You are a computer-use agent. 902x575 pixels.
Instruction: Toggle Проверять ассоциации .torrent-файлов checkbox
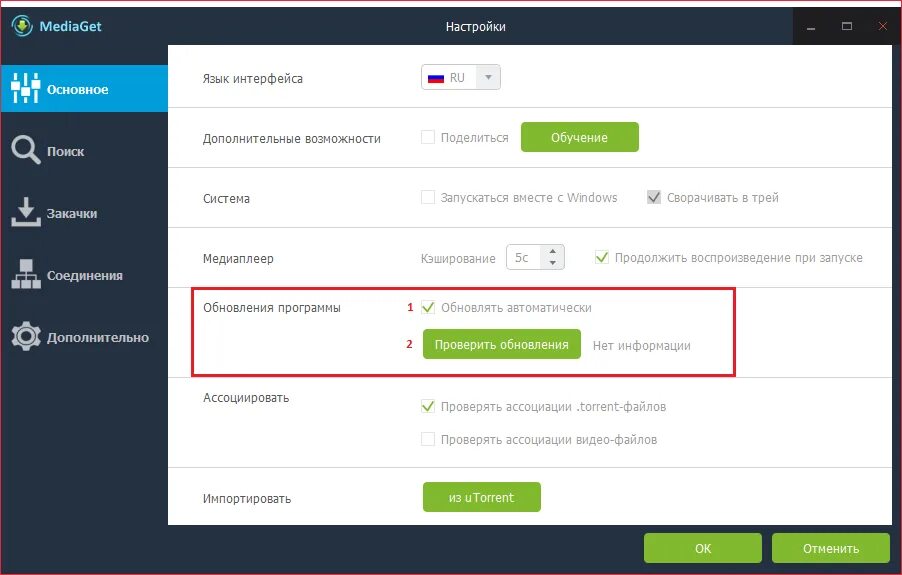click(427, 406)
